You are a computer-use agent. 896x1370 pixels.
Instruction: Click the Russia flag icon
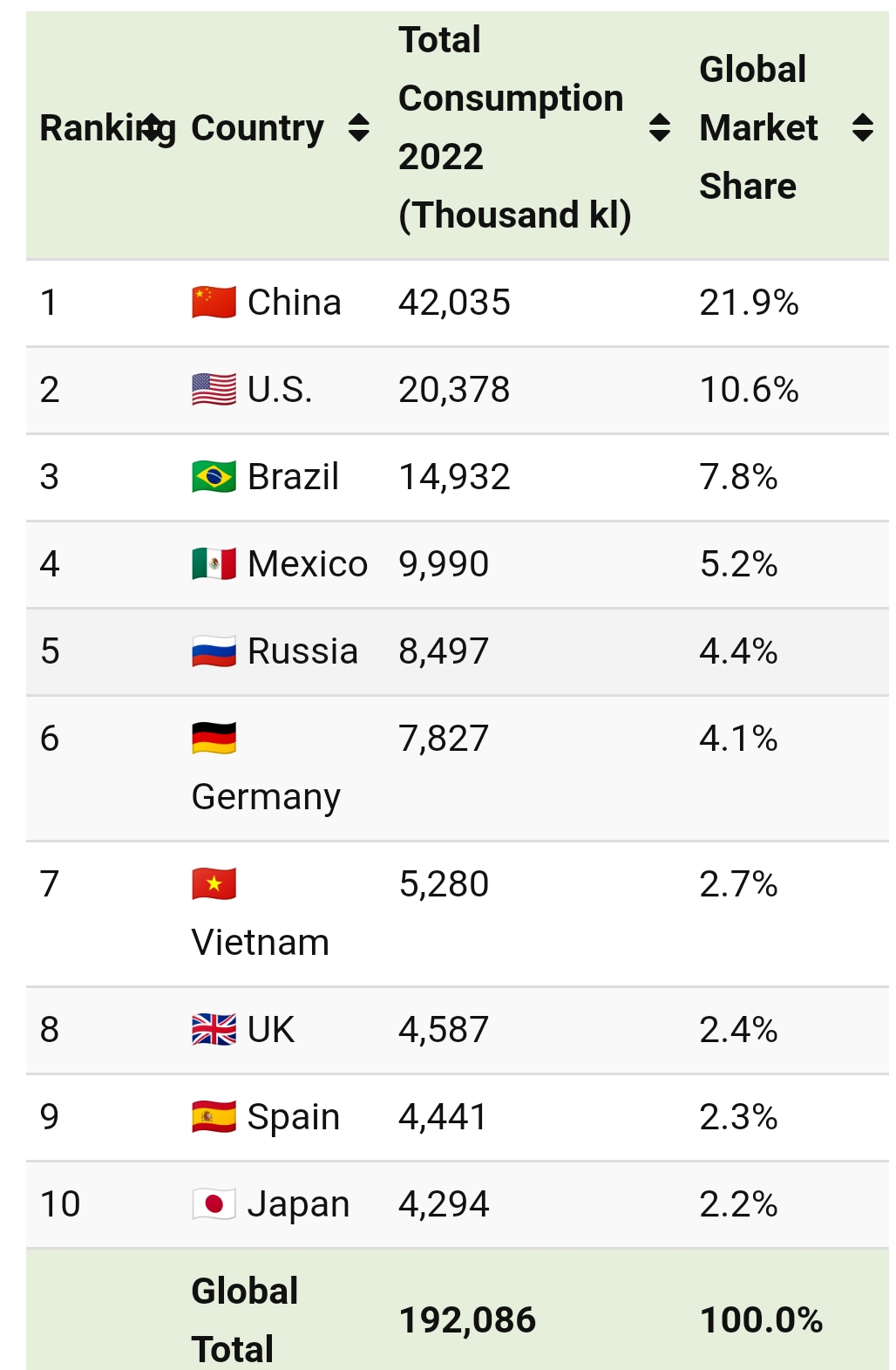tap(214, 651)
